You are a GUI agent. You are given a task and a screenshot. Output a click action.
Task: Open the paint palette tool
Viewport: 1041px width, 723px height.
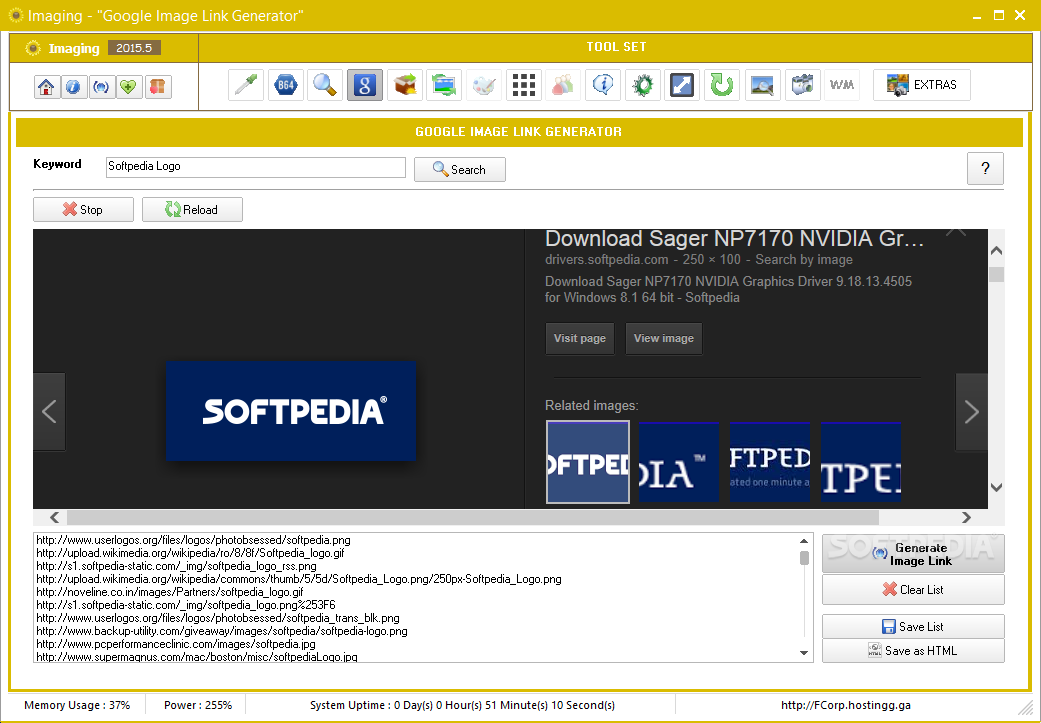tap(484, 85)
